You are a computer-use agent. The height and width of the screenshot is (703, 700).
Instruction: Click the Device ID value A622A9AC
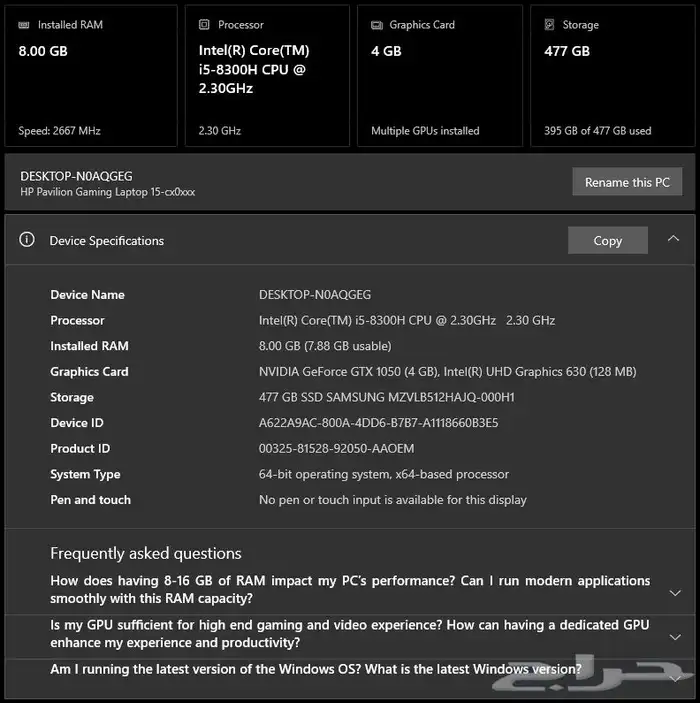378,423
